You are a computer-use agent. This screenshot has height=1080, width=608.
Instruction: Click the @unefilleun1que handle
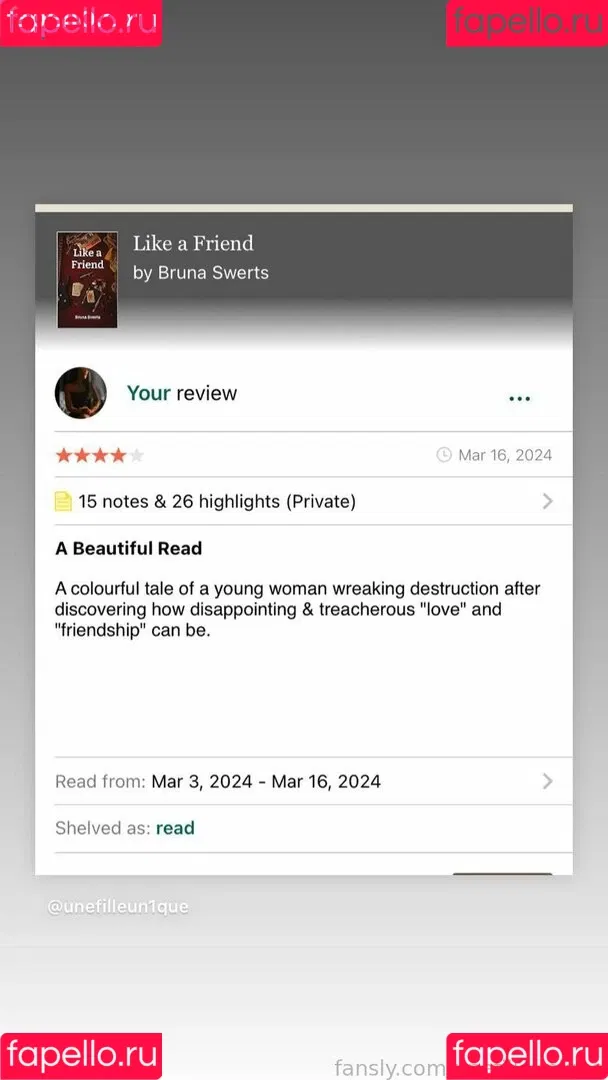coord(118,907)
